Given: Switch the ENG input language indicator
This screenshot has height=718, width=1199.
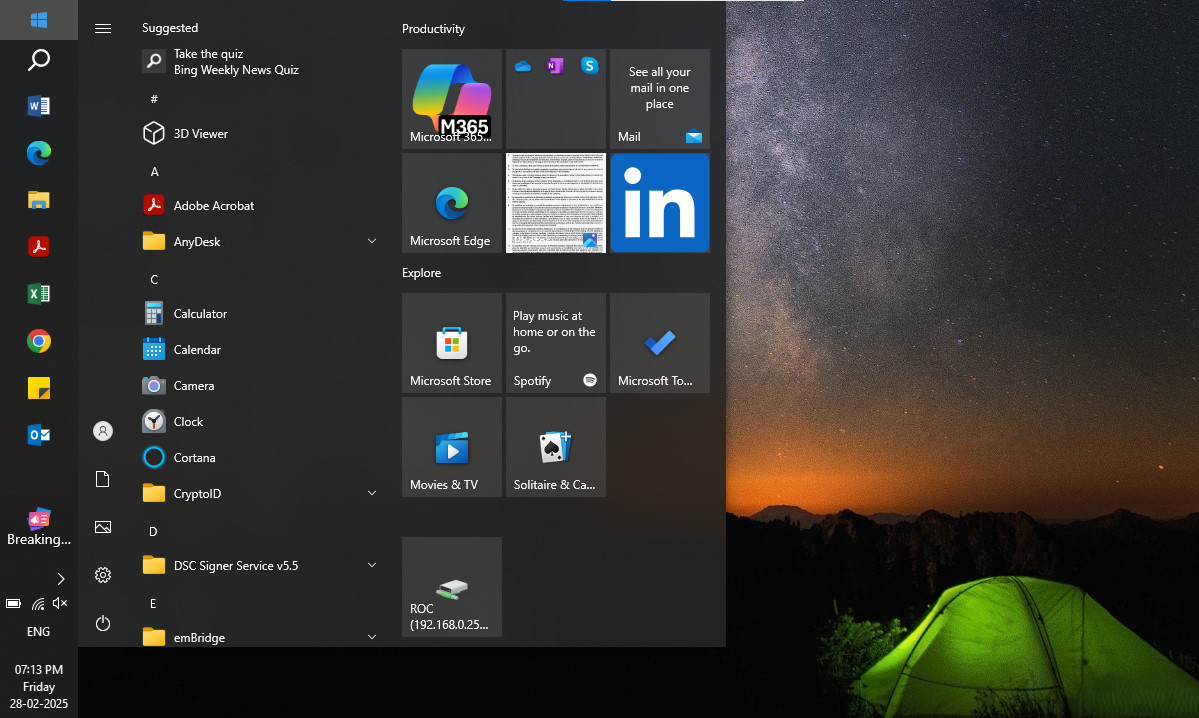Looking at the screenshot, I should tap(38, 632).
